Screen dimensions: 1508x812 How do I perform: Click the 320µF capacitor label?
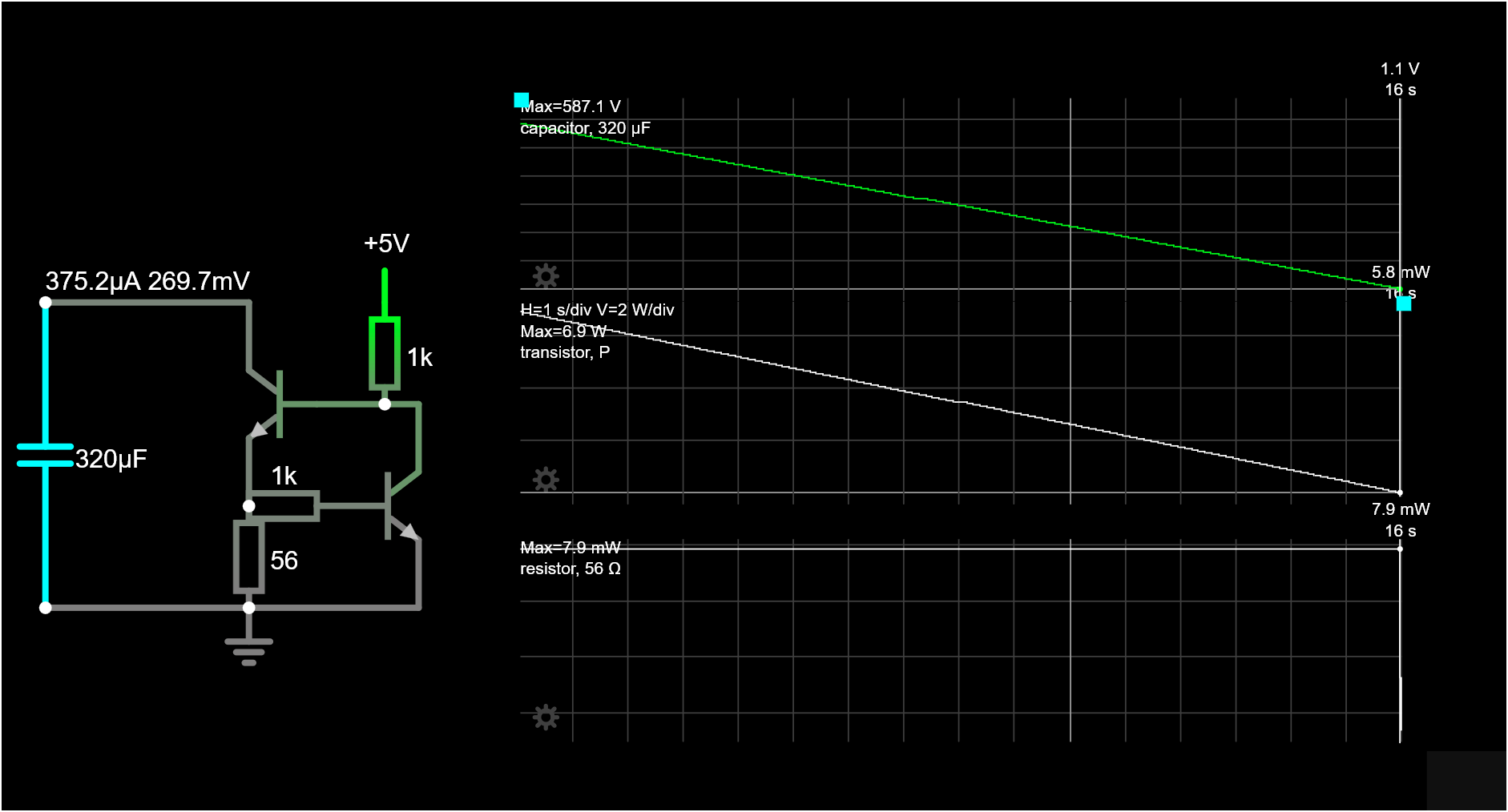click(x=111, y=459)
